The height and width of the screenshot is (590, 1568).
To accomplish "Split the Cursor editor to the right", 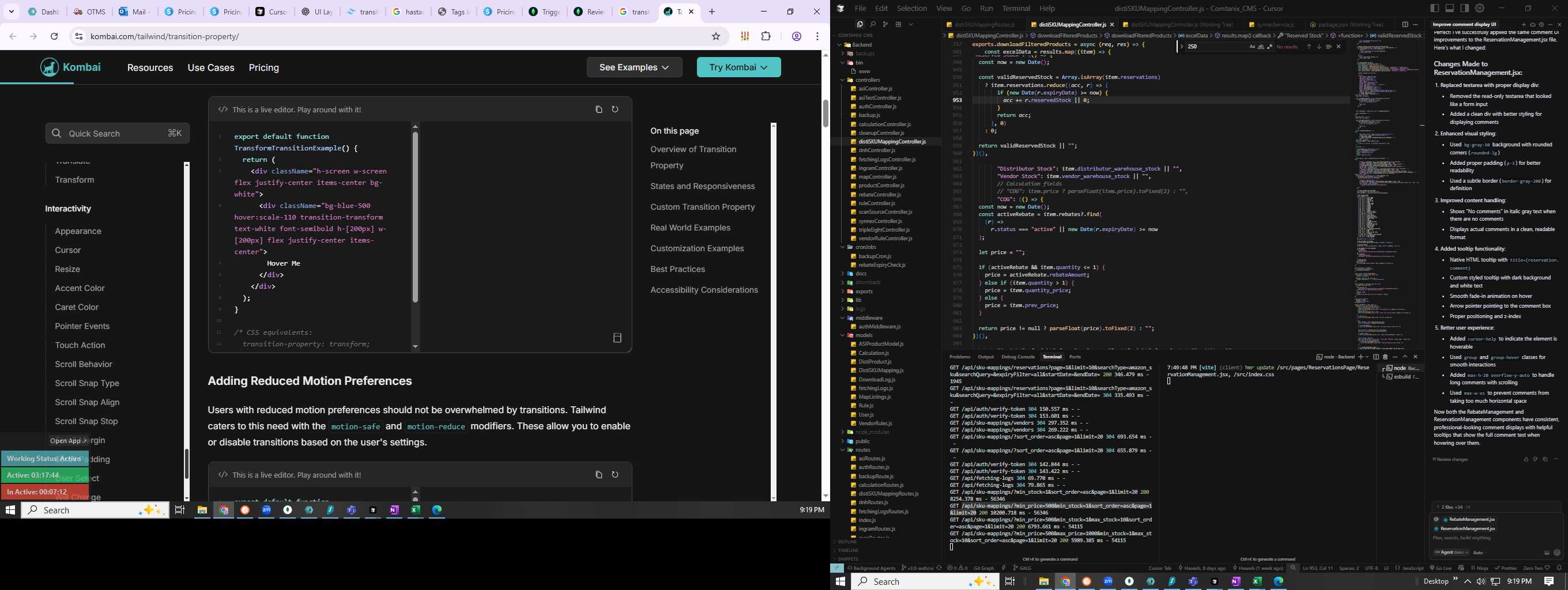I will (1405, 24).
